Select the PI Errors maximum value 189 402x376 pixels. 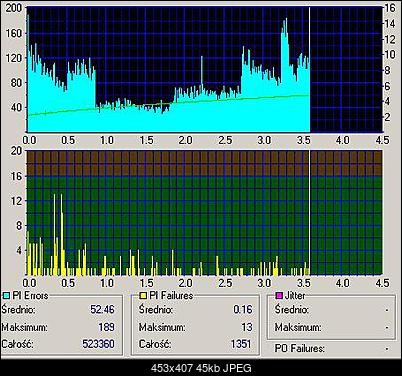[106, 327]
